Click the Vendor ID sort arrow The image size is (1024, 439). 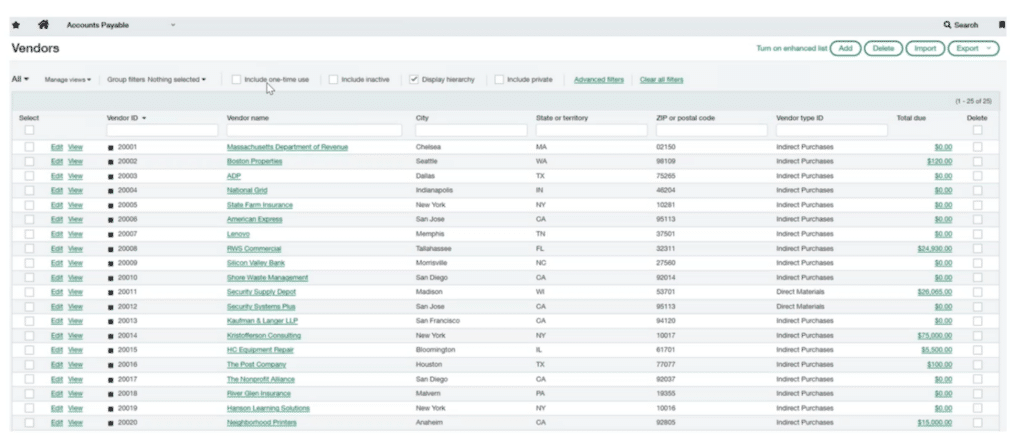(144, 118)
